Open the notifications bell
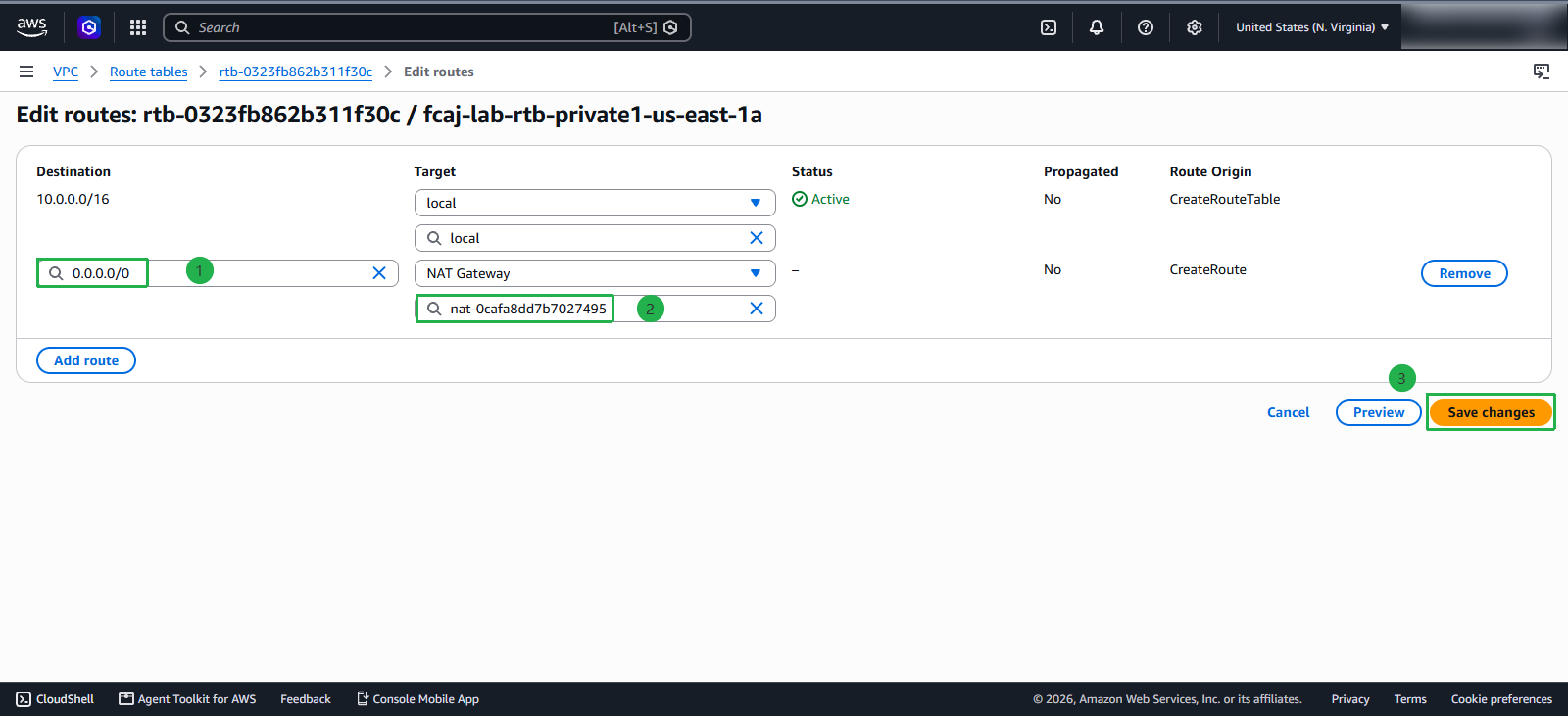1568x716 pixels. pyautogui.click(x=1097, y=27)
